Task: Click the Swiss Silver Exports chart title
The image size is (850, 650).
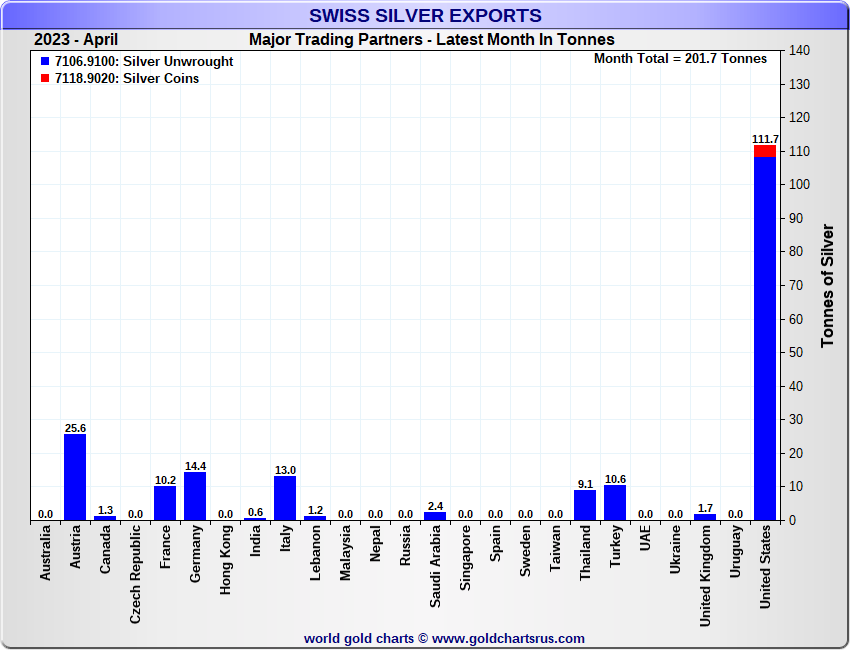Action: [x=425, y=16]
